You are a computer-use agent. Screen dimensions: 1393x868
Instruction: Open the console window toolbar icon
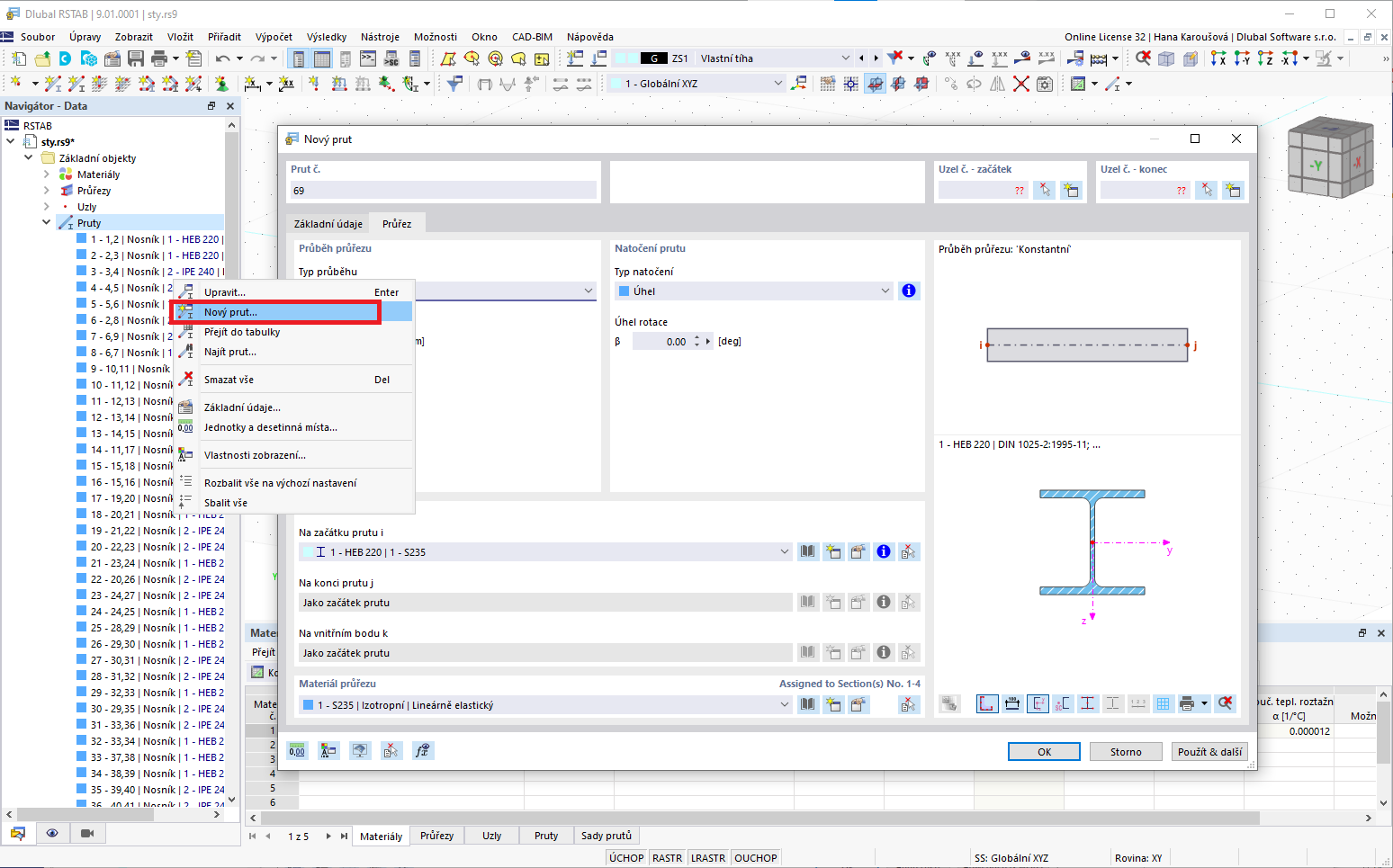368,58
